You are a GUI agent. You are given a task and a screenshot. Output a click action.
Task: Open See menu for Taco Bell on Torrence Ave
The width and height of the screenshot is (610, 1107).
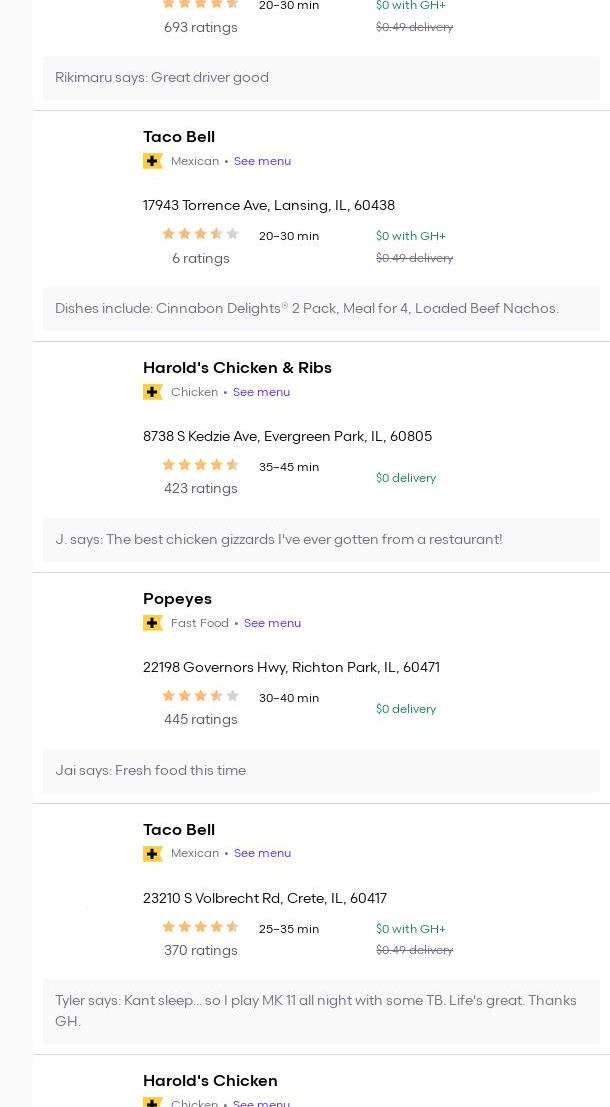click(x=262, y=161)
